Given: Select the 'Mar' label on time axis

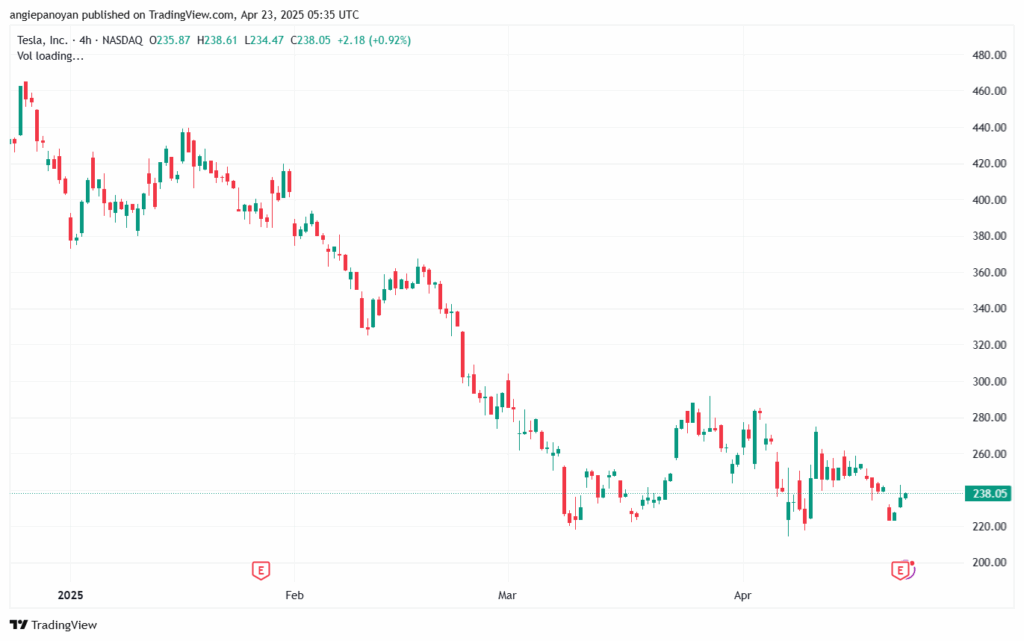Looking at the screenshot, I should coord(508,596).
